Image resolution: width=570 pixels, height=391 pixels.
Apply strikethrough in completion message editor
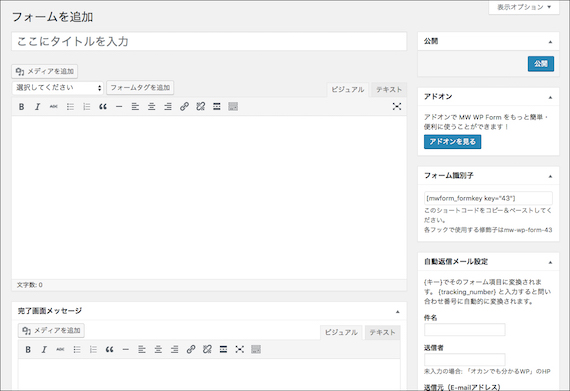tap(60, 350)
